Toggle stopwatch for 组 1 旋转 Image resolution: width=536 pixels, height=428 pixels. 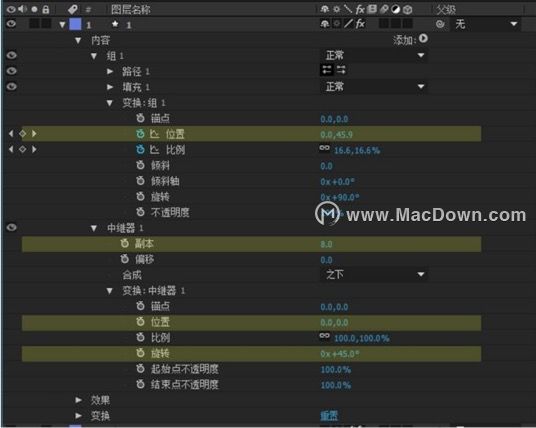click(x=140, y=196)
